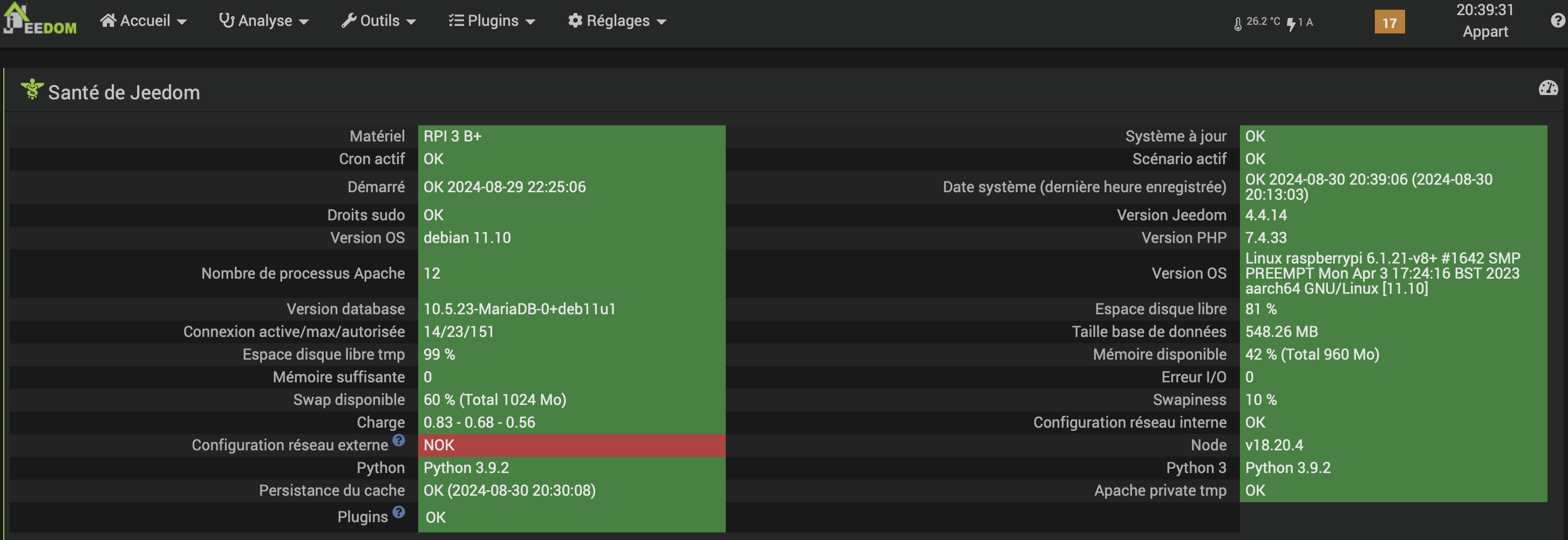Click the stethoscope icon beside Analyse
The image size is (1568, 540).
click(227, 21)
